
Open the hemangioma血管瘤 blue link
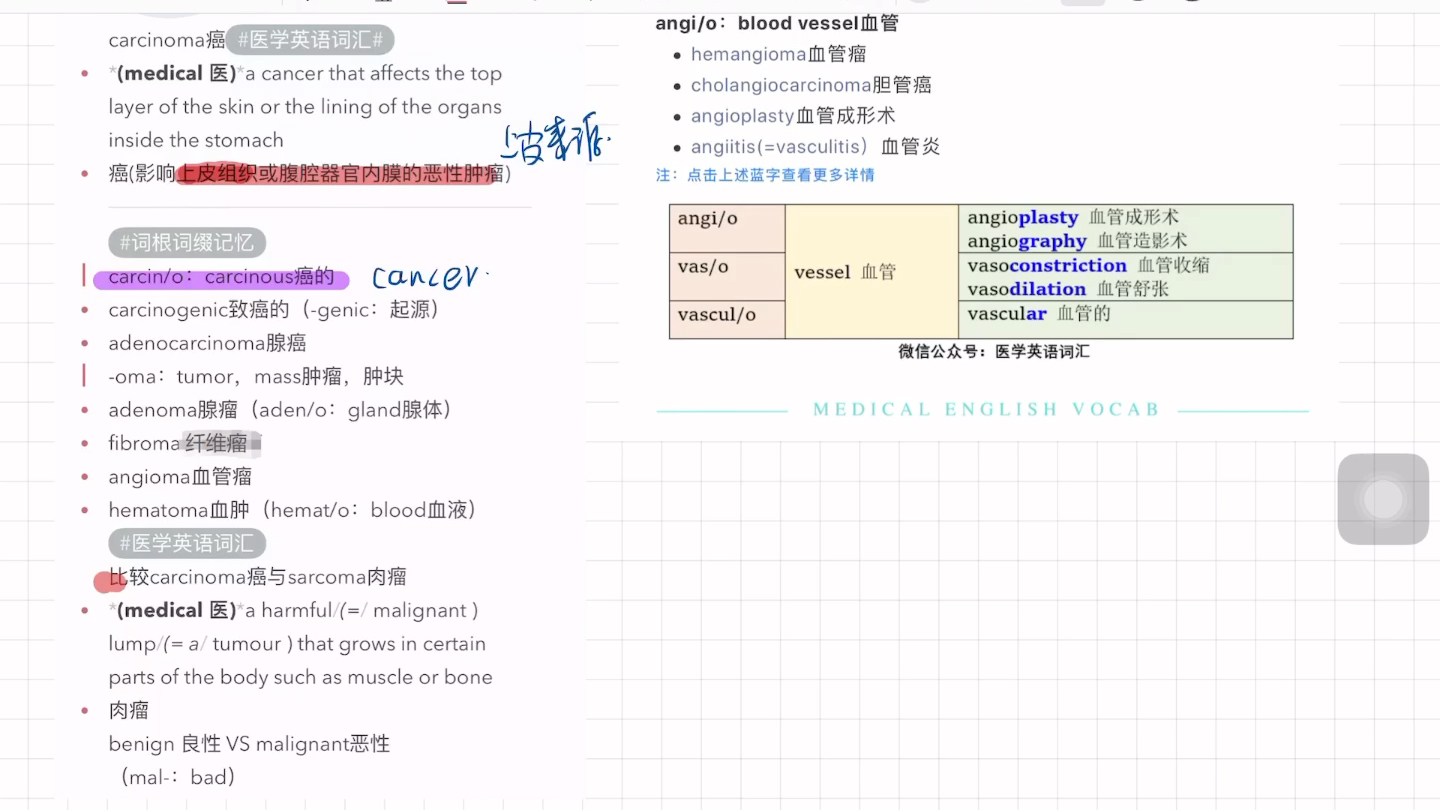(x=778, y=54)
